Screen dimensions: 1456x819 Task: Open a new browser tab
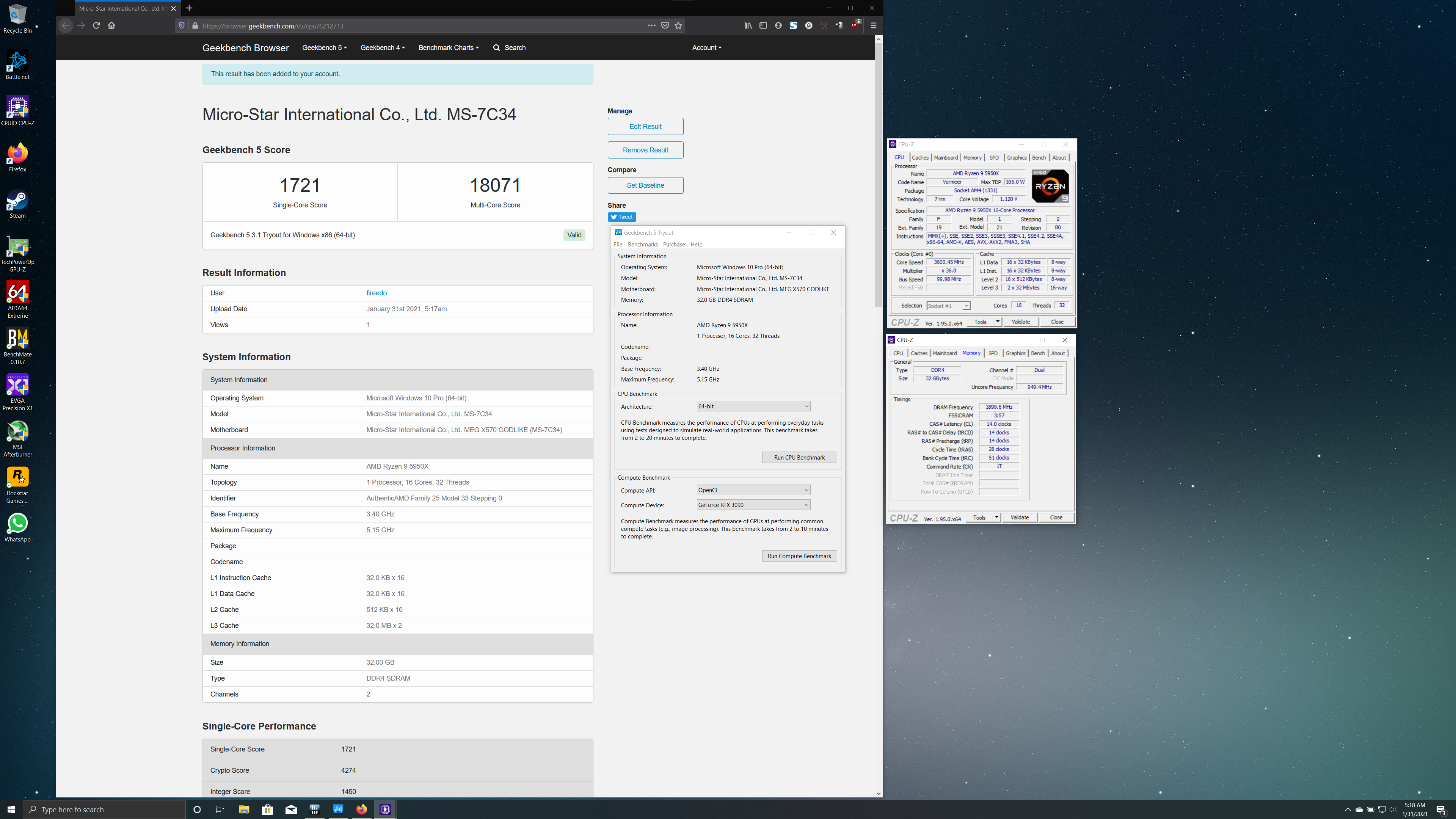pos(189,8)
